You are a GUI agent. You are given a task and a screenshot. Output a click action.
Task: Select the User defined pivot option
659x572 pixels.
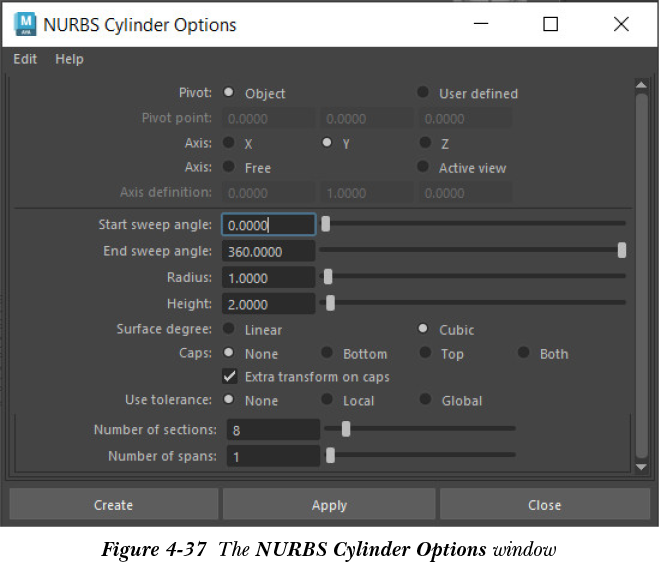424,93
